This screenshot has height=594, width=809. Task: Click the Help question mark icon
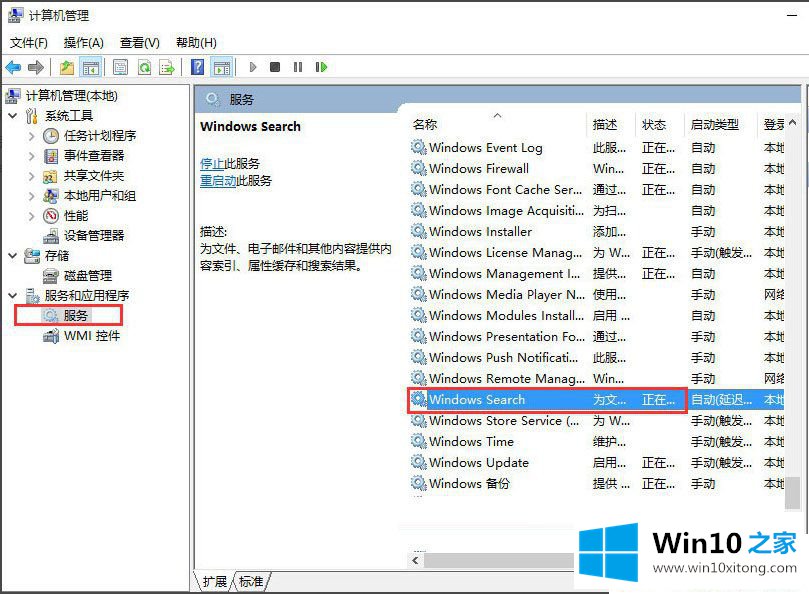point(198,67)
